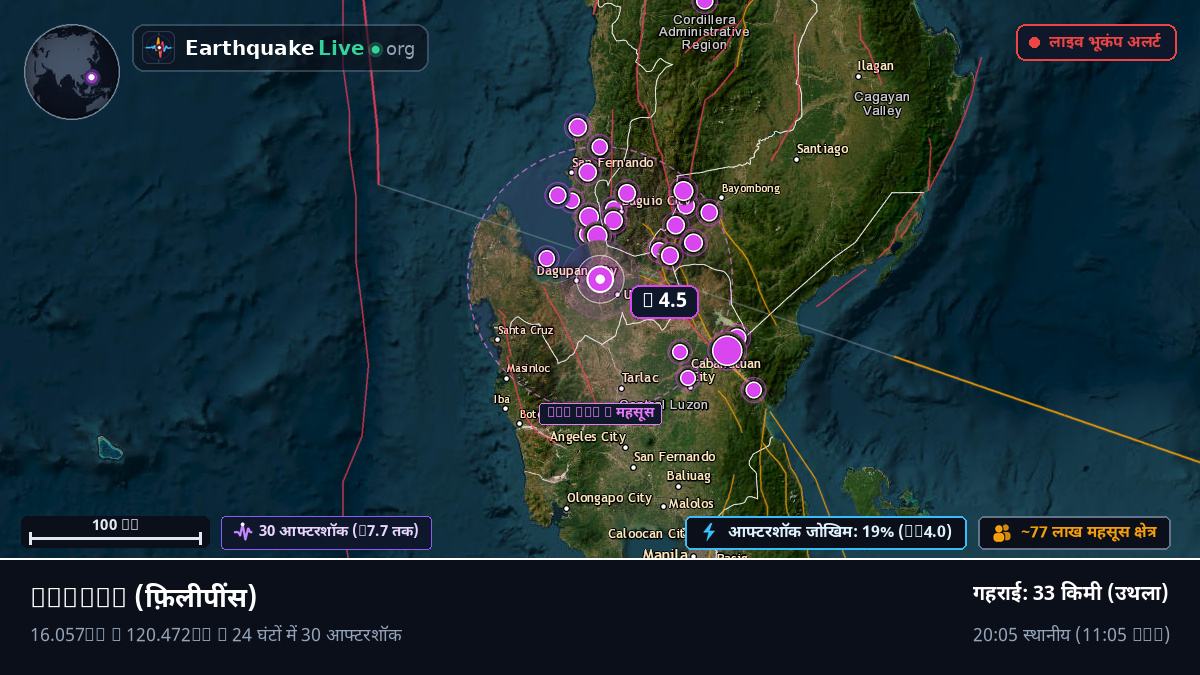Image resolution: width=1200 pixels, height=675 pixels.
Task: Select the main epicenter marker near Dagupan
Action: tap(600, 279)
